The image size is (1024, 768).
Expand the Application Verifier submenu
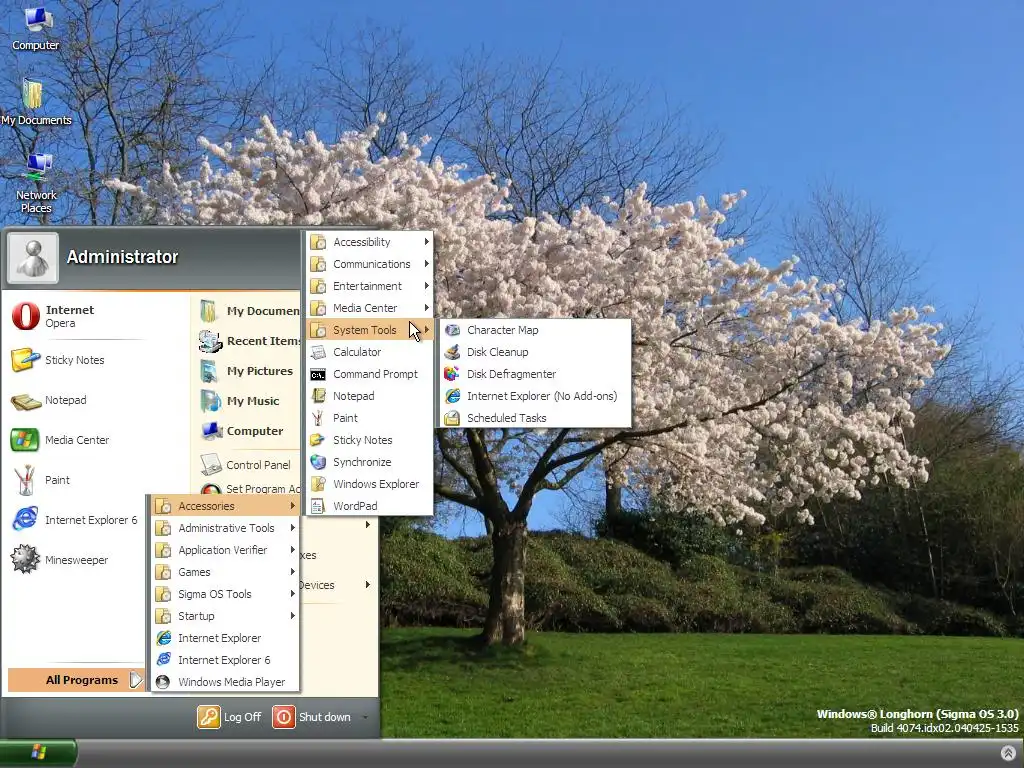tap(225, 550)
